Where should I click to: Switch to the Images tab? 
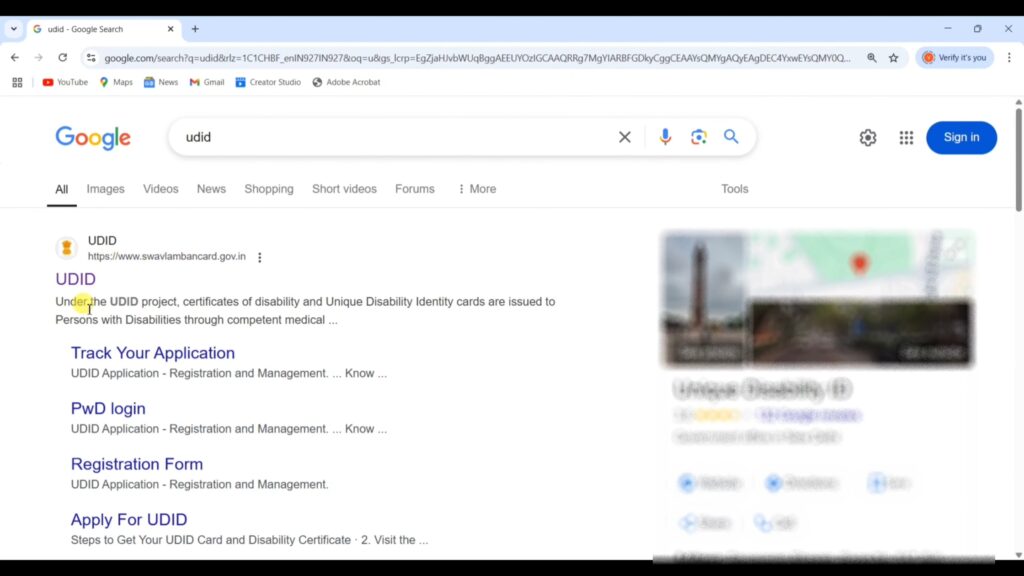106,189
